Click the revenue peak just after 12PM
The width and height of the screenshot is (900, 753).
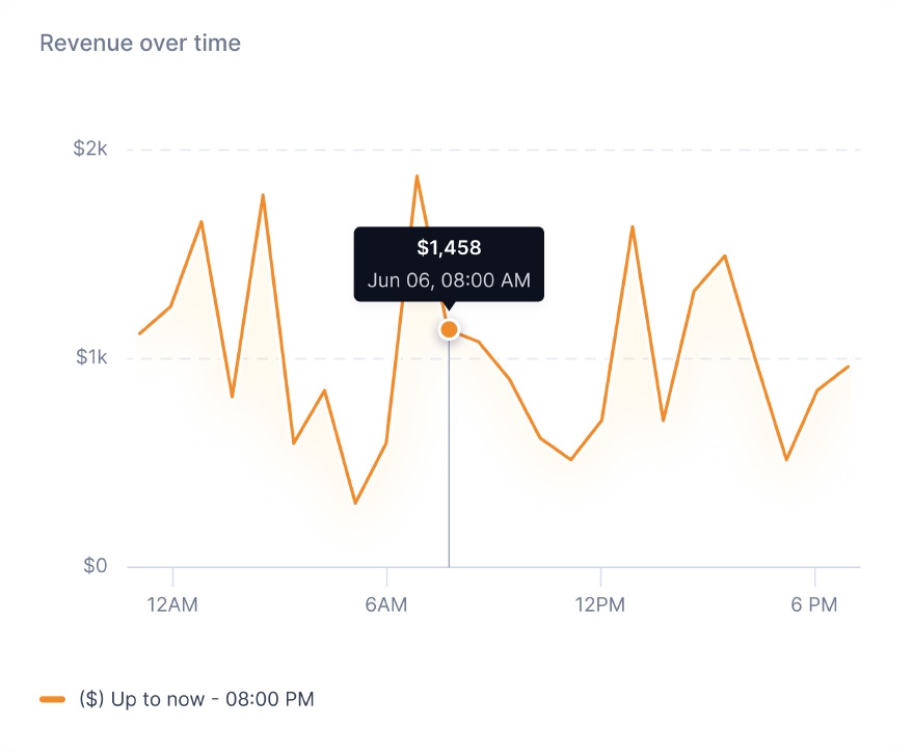pyautogui.click(x=632, y=227)
